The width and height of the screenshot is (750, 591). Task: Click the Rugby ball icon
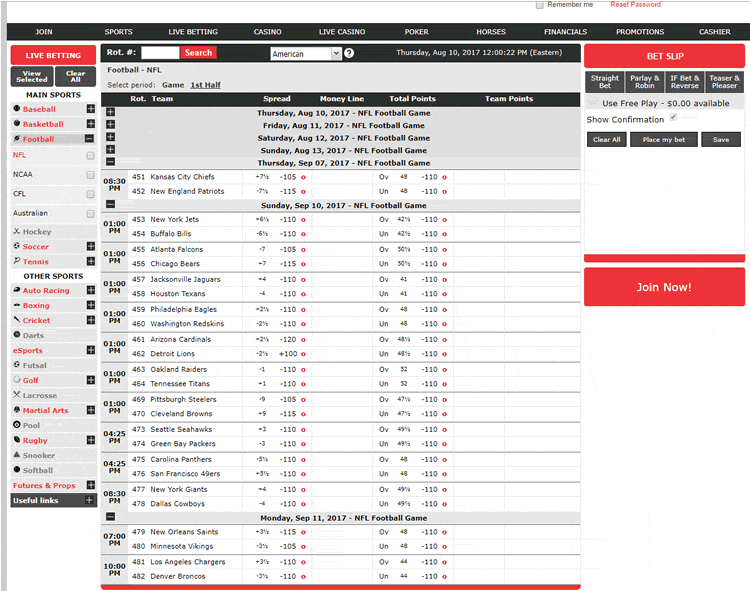coord(17,439)
